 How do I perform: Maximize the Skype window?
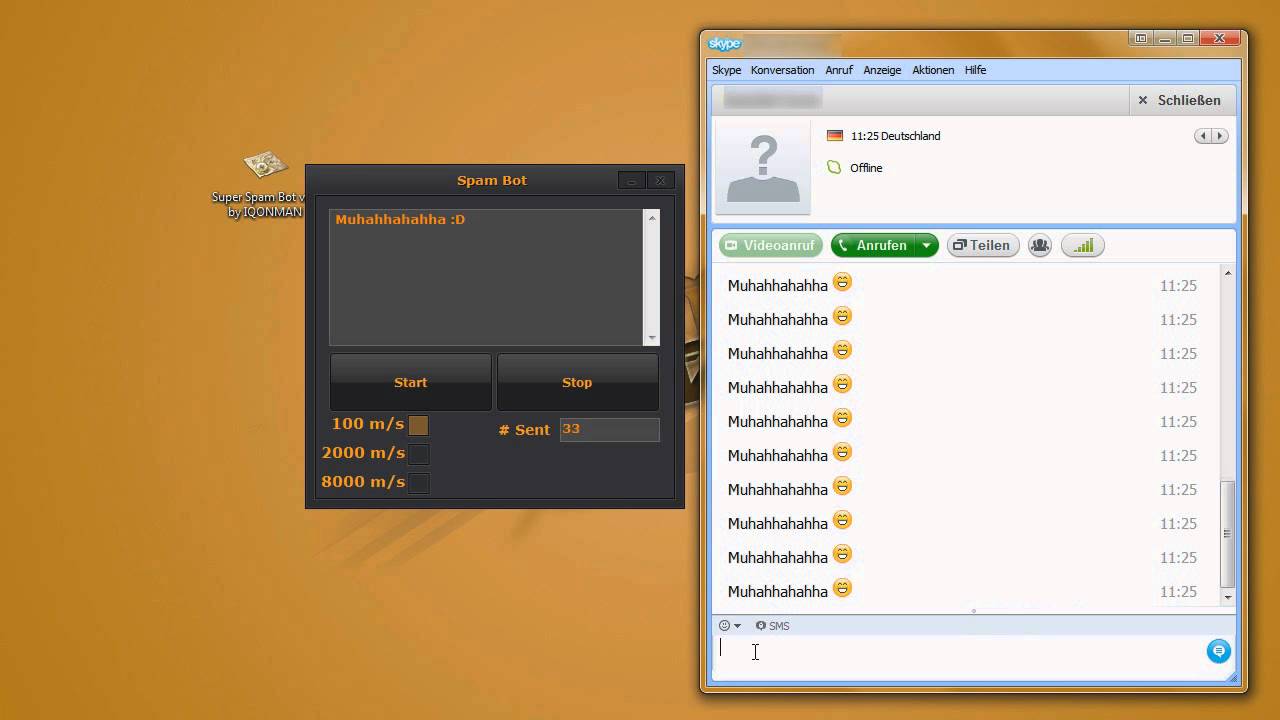[1188, 39]
